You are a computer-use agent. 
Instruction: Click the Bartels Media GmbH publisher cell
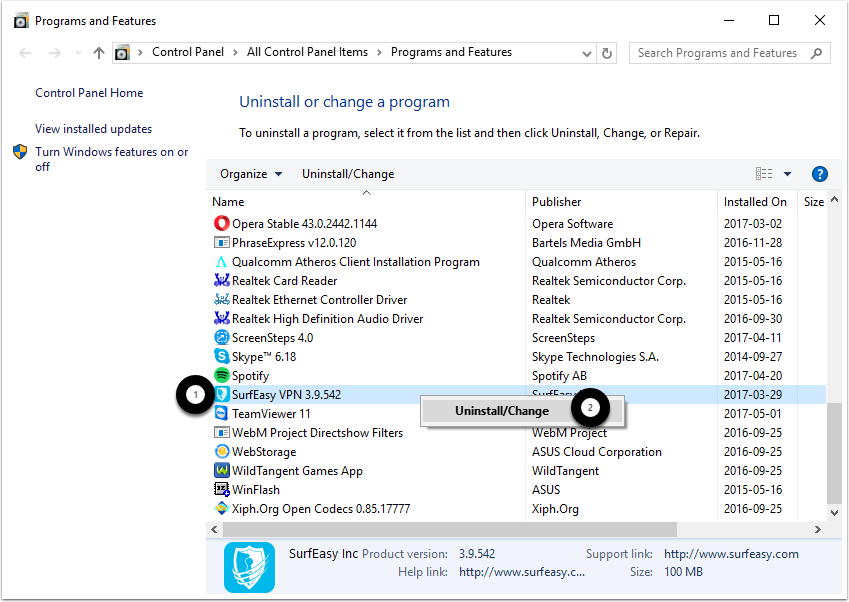click(x=586, y=243)
